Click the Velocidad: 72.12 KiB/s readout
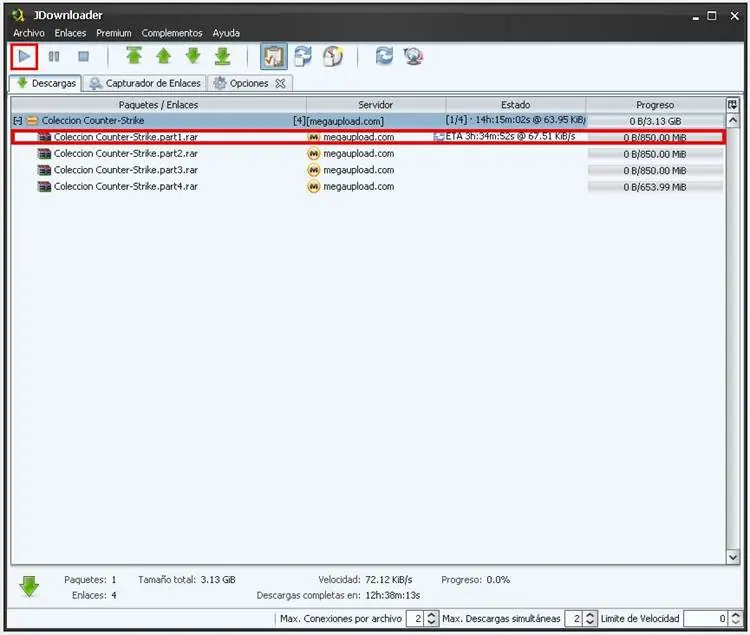The image size is (750, 635). coord(365,580)
